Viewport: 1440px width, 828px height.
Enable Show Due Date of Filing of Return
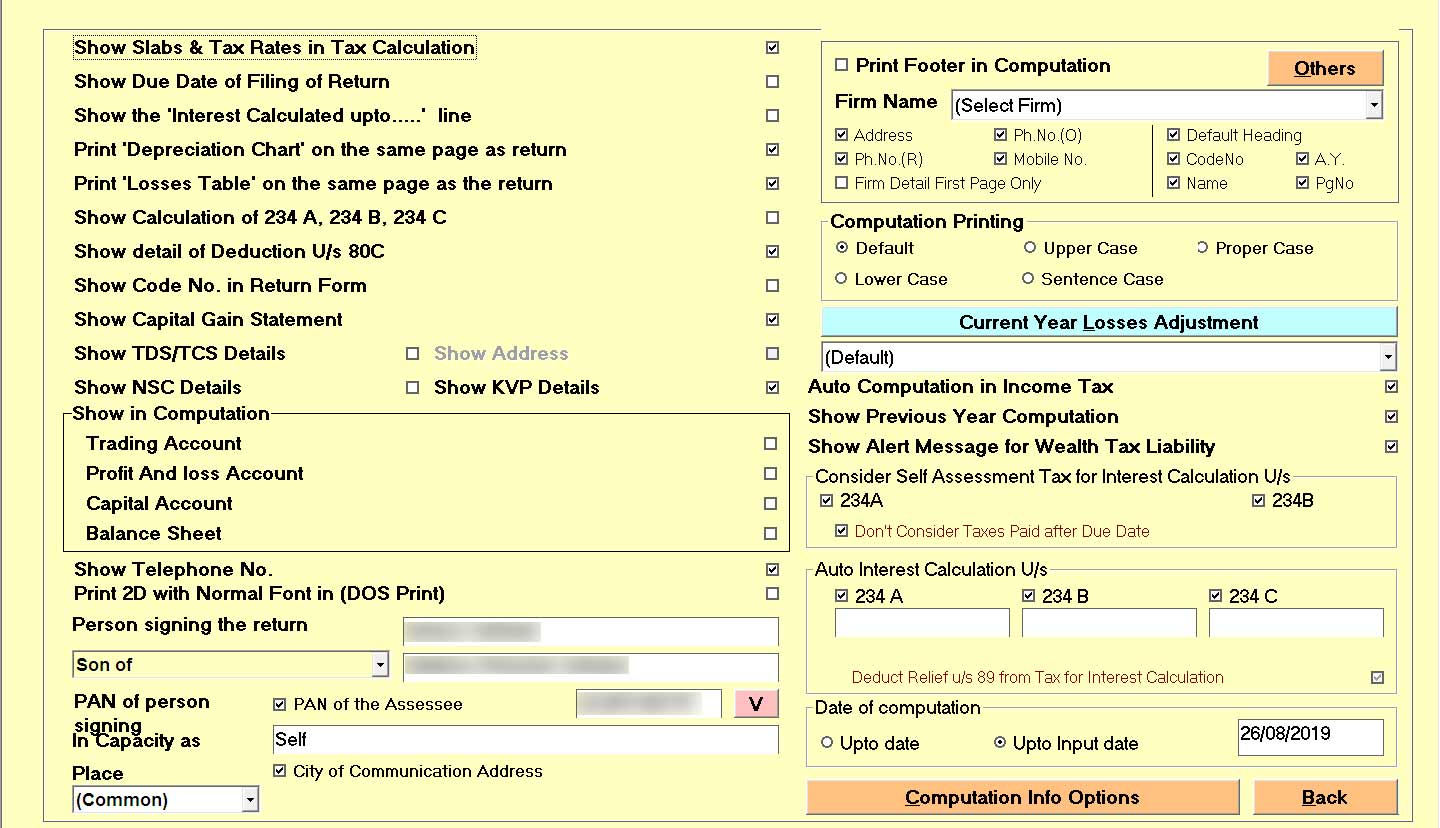[x=772, y=82]
